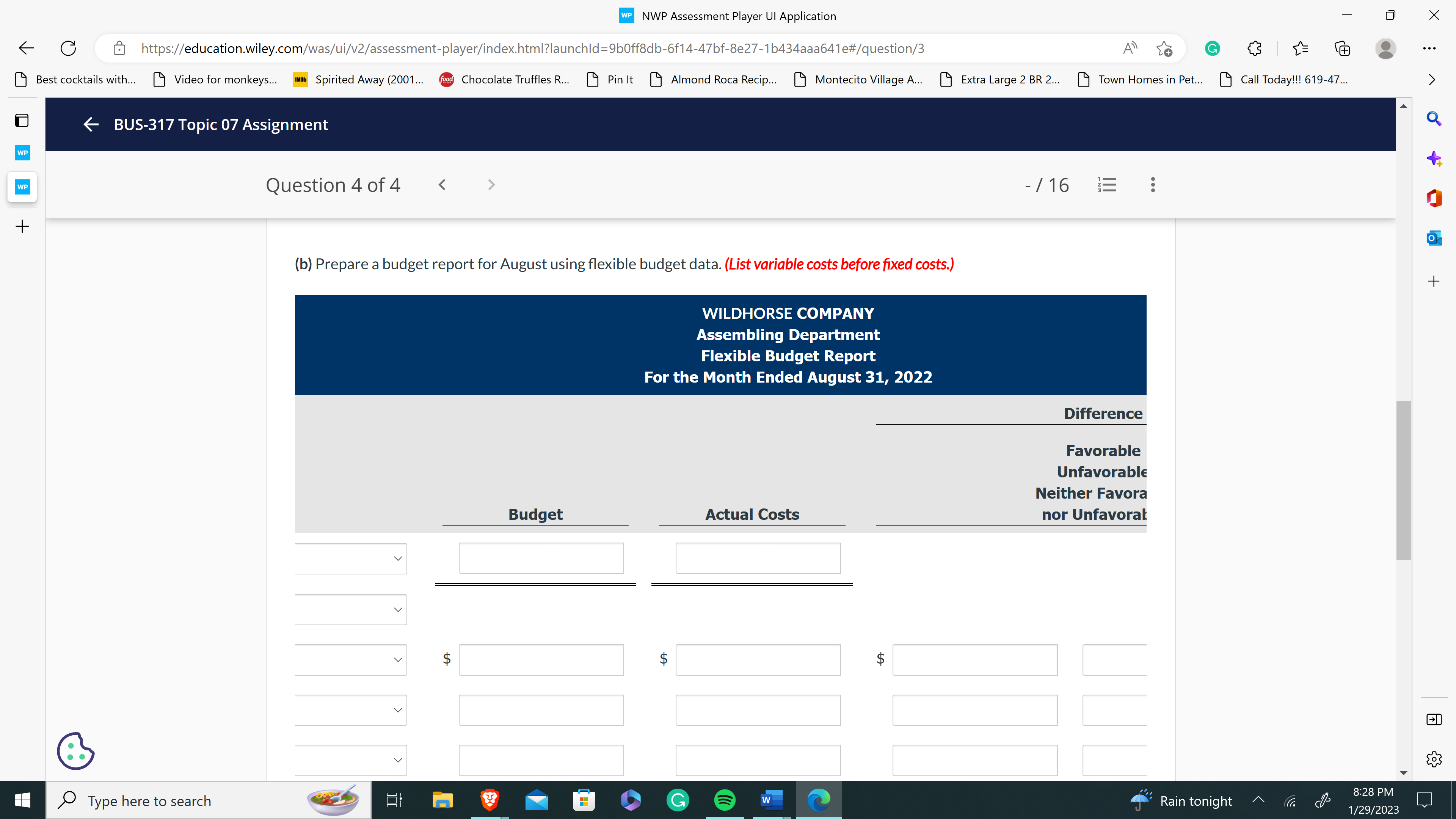Open the three-dot question options menu
The width and height of the screenshot is (1456, 819).
tap(1153, 185)
